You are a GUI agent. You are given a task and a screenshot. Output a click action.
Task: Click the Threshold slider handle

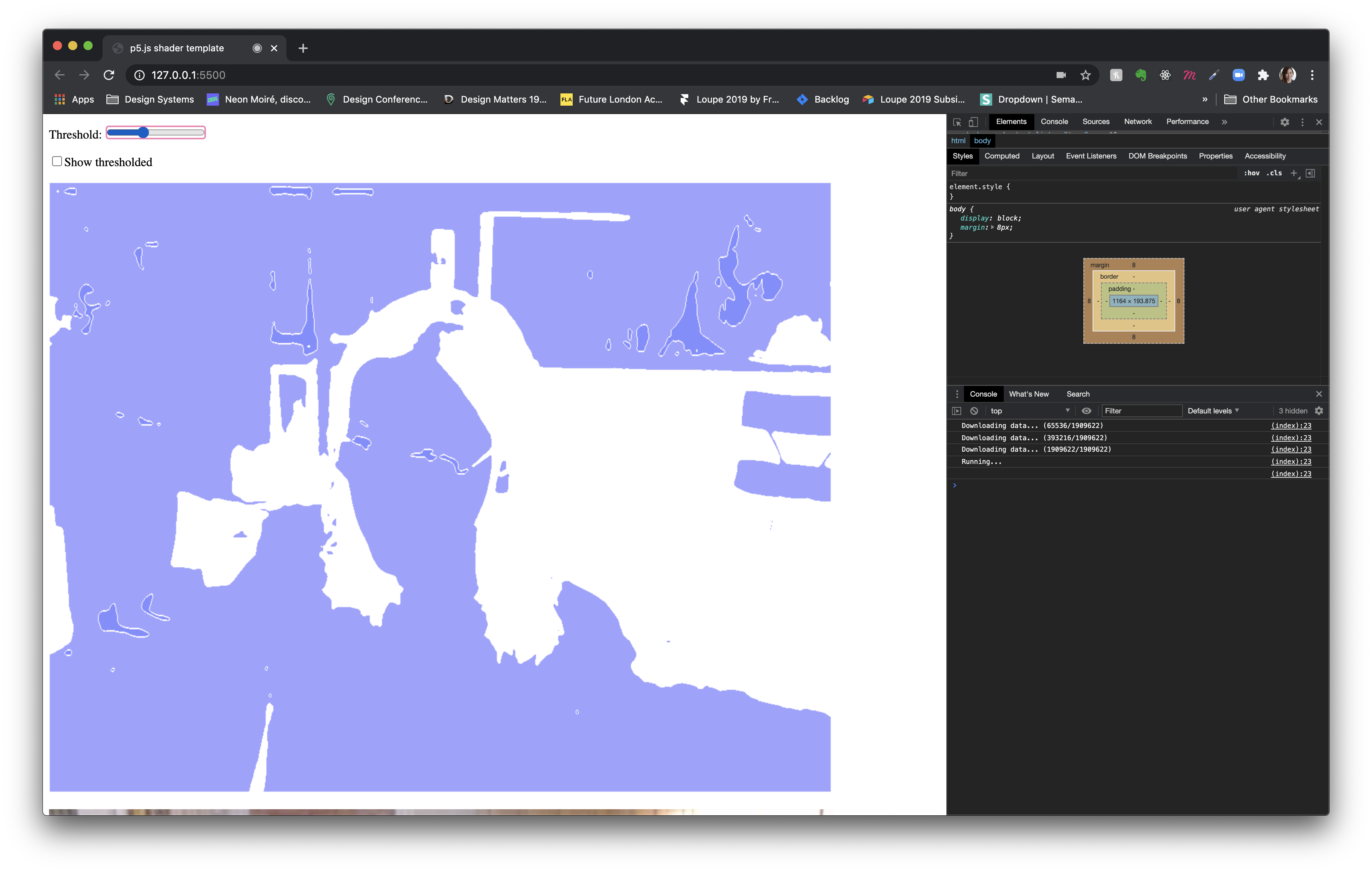[x=143, y=133]
